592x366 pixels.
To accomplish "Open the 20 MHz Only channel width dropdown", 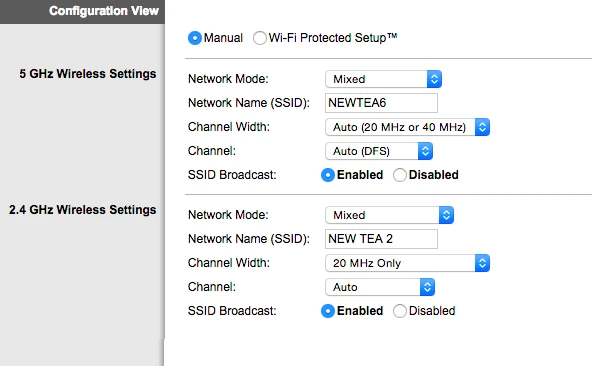I will tap(407, 263).
